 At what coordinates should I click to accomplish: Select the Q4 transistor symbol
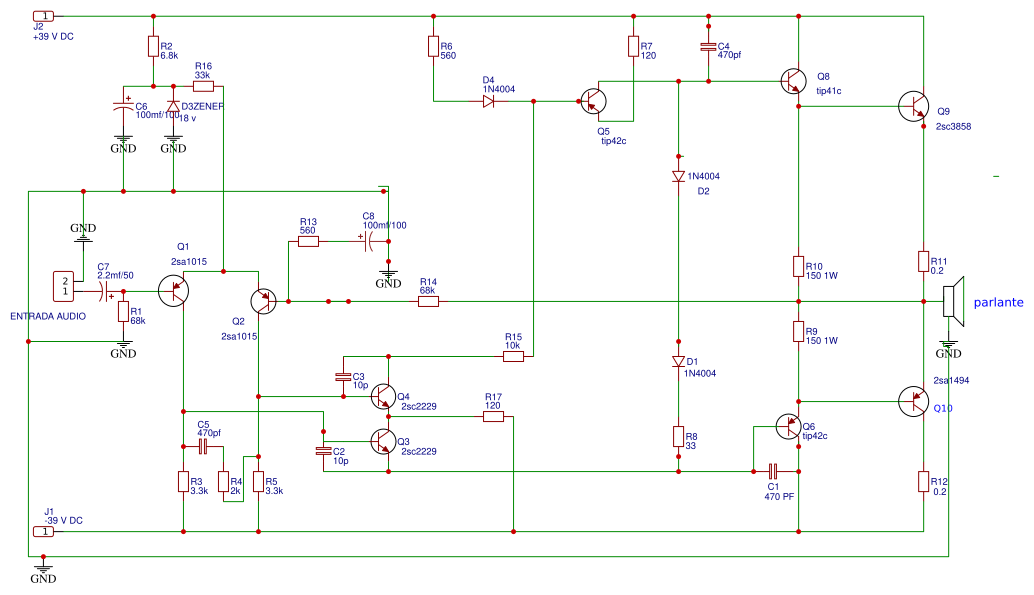point(383,396)
